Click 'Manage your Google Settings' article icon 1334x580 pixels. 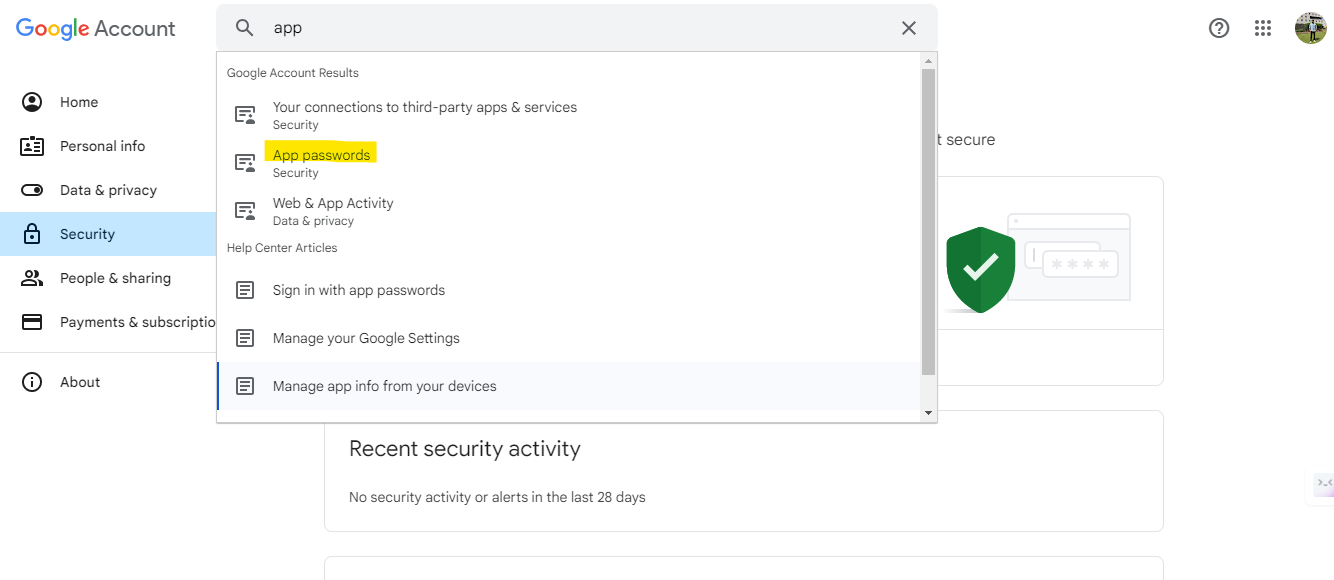click(x=245, y=338)
